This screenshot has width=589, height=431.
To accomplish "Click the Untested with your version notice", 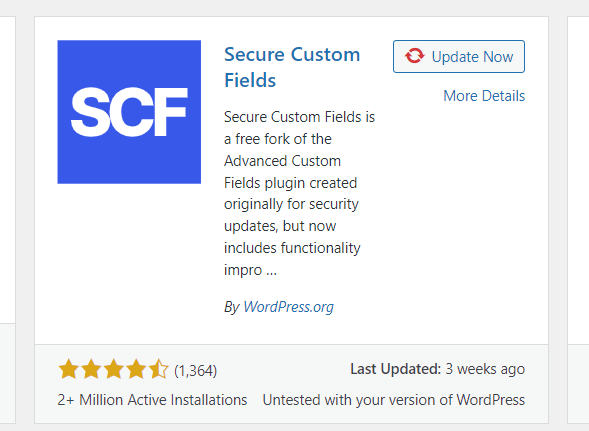I will (x=394, y=400).
